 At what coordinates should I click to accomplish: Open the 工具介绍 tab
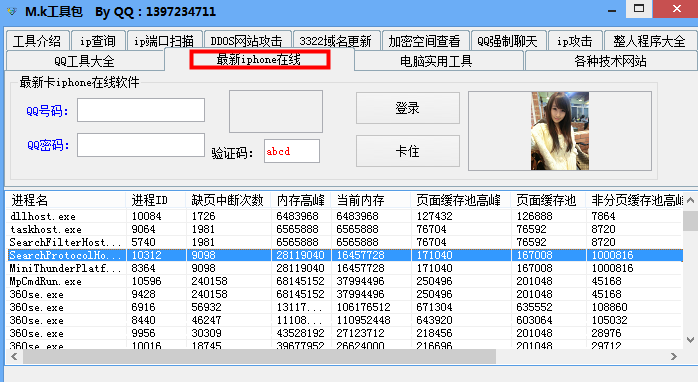point(37,41)
